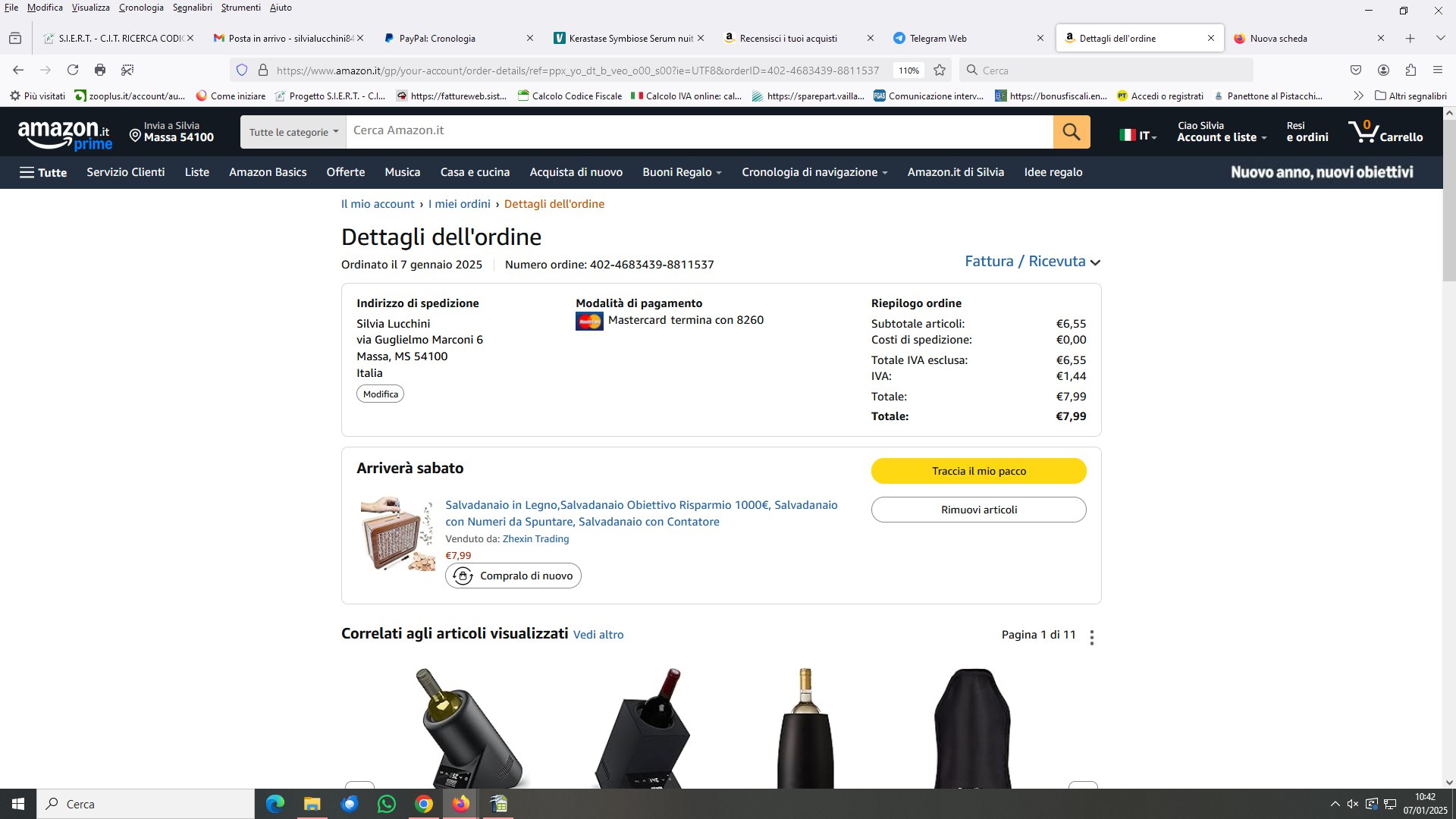The height and width of the screenshot is (819, 1456).
Task: Open the Tutte le categorie search dropdown
Action: click(x=293, y=132)
